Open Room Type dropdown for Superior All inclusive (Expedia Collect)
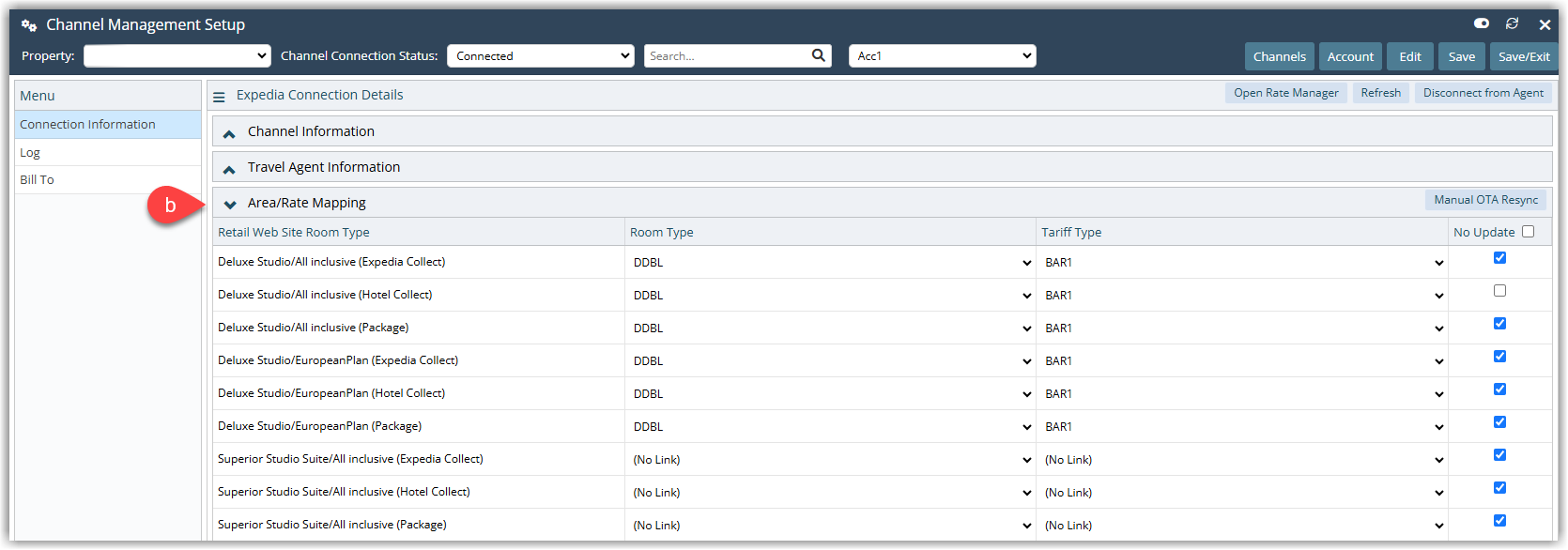The height and width of the screenshot is (550, 1568). (x=832, y=460)
